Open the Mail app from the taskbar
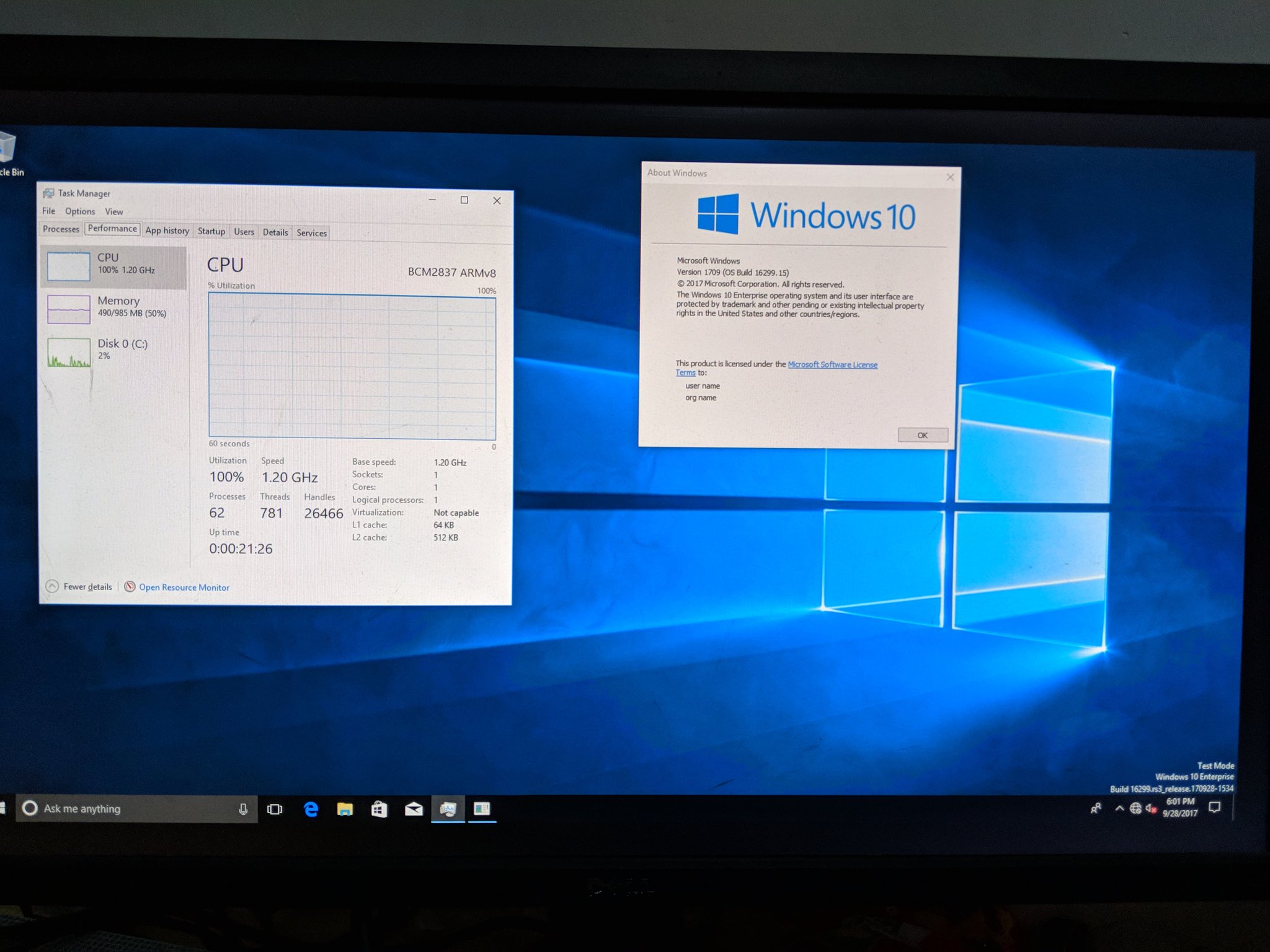 [x=414, y=809]
